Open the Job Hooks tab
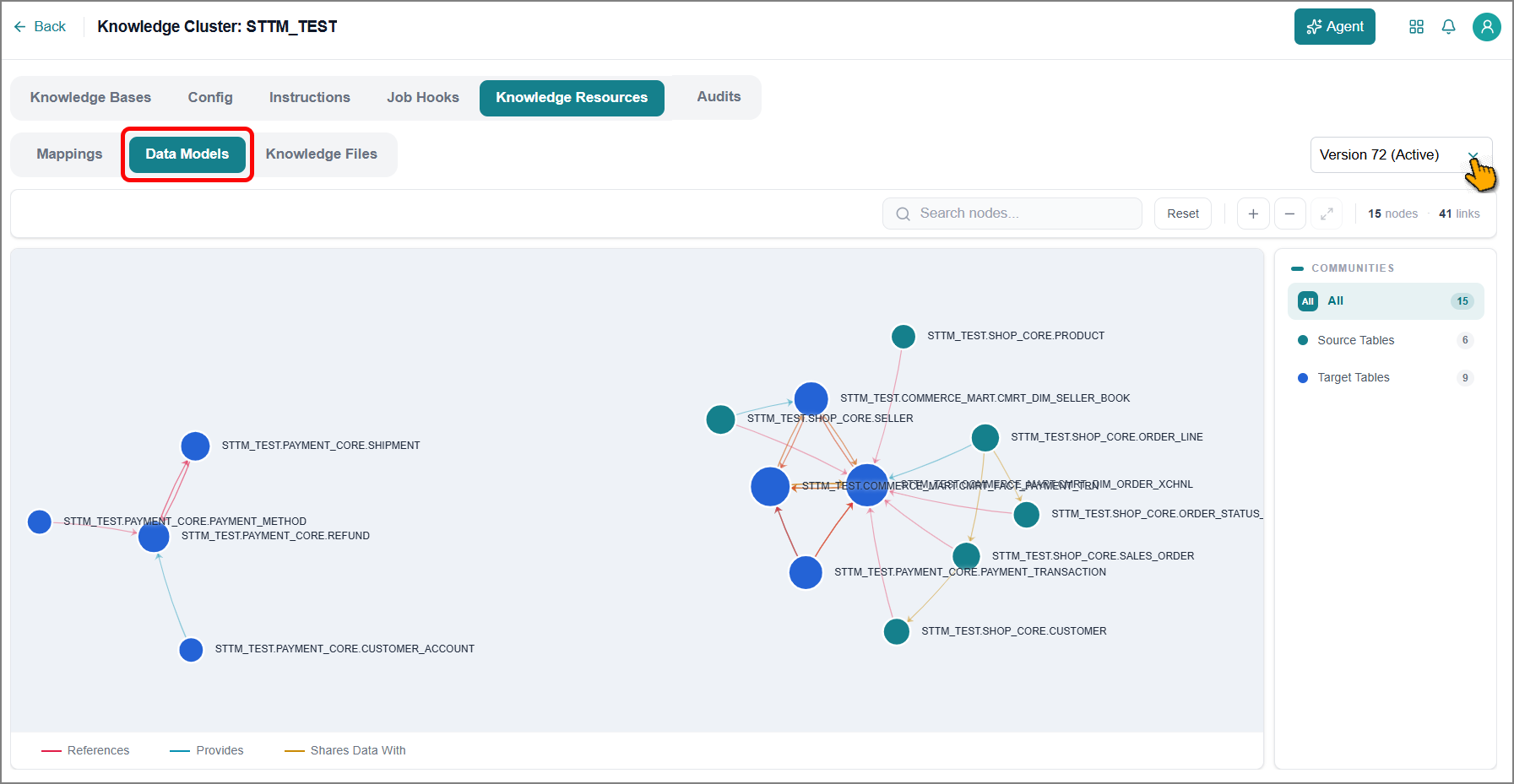1514x784 pixels. point(423,98)
